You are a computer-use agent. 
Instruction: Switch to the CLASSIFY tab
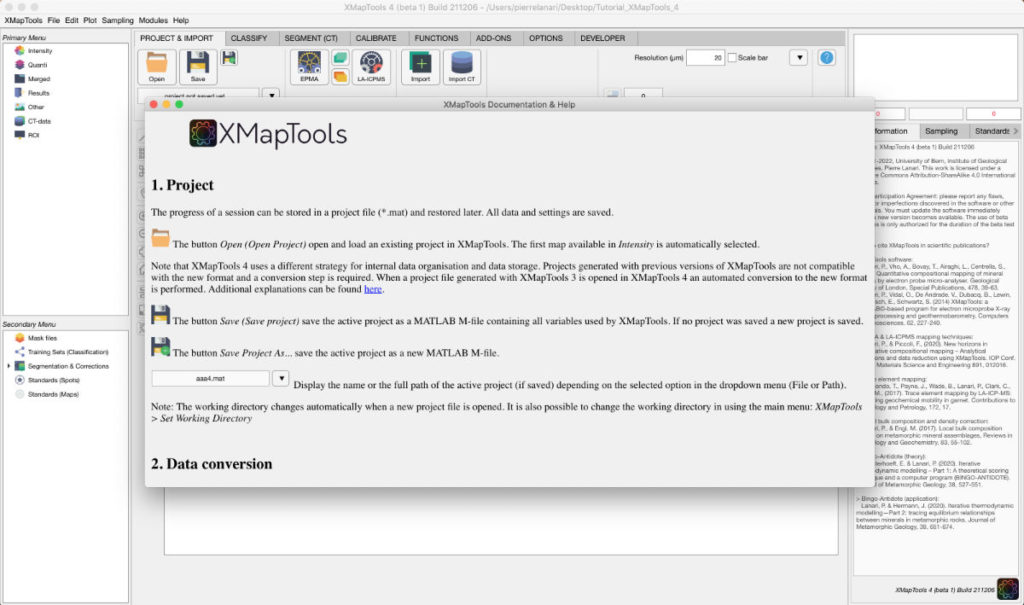pyautogui.click(x=249, y=38)
